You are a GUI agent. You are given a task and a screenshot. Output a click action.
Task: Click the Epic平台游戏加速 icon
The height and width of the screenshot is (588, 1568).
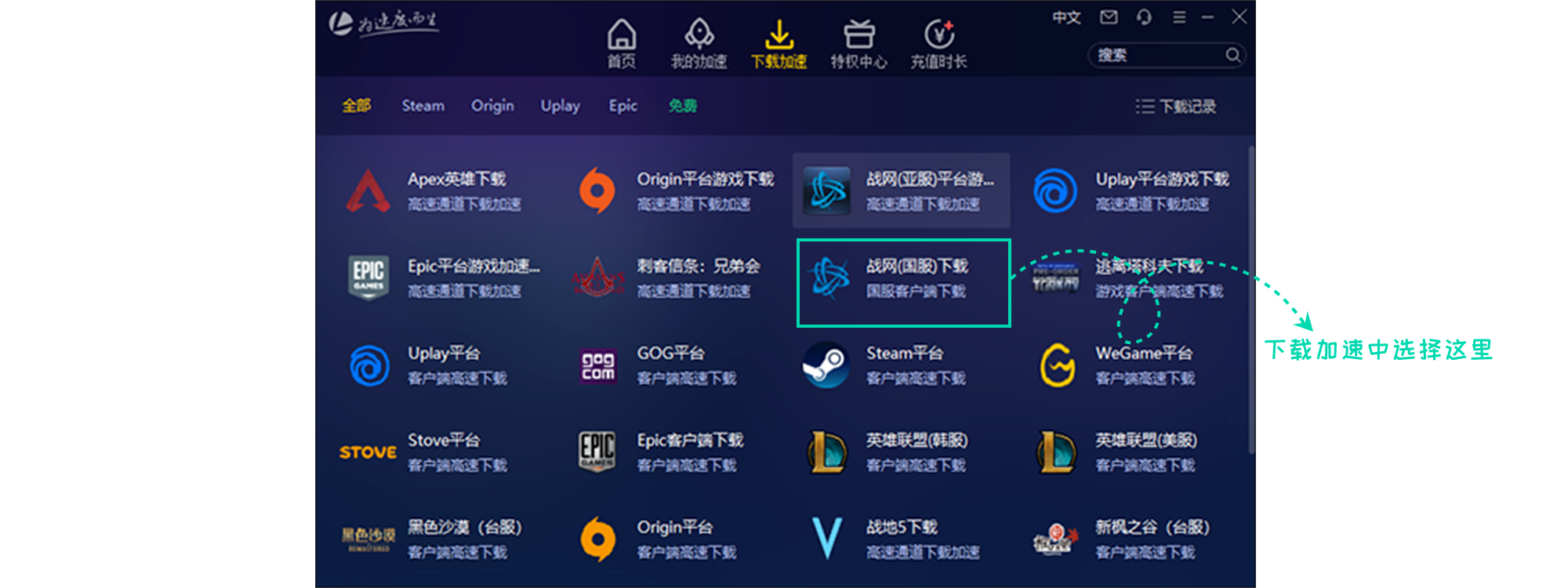[368, 278]
